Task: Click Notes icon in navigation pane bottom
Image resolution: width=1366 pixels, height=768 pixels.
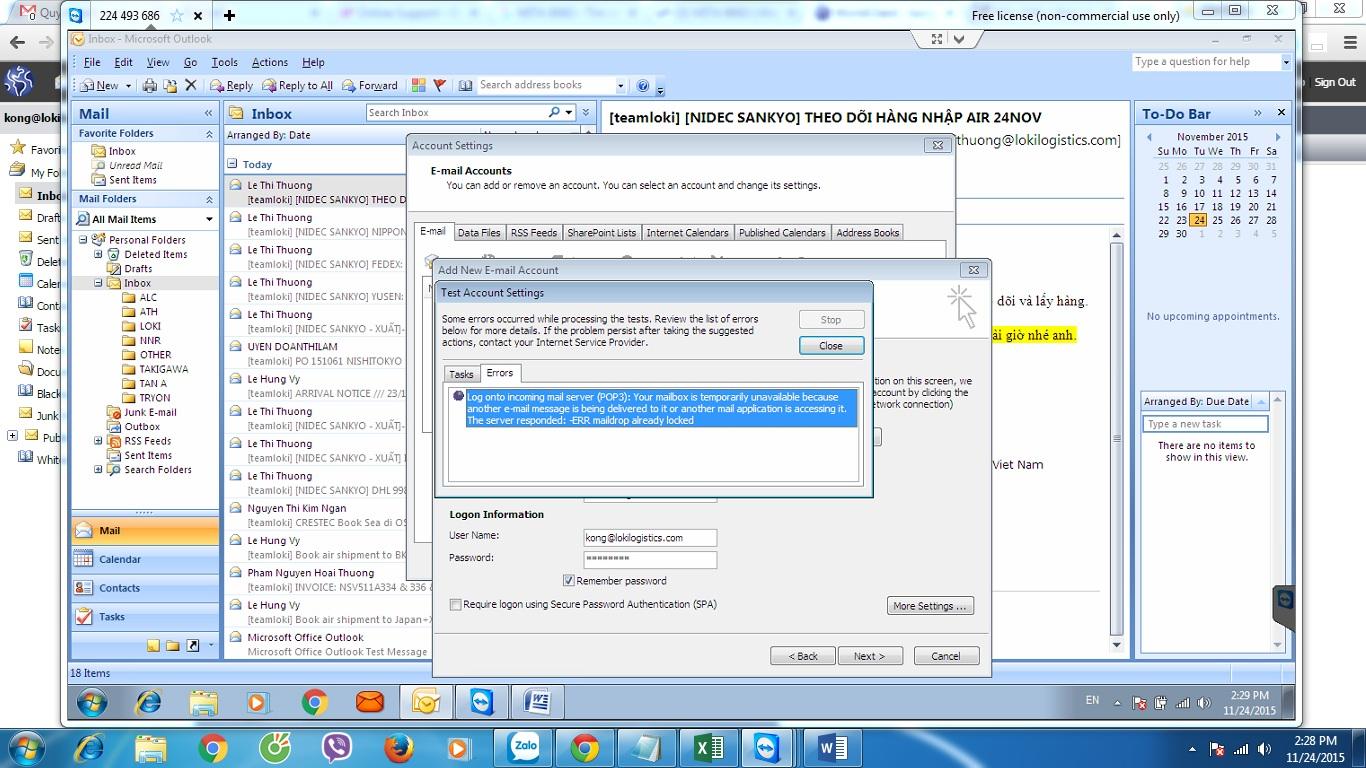Action: 153,646
